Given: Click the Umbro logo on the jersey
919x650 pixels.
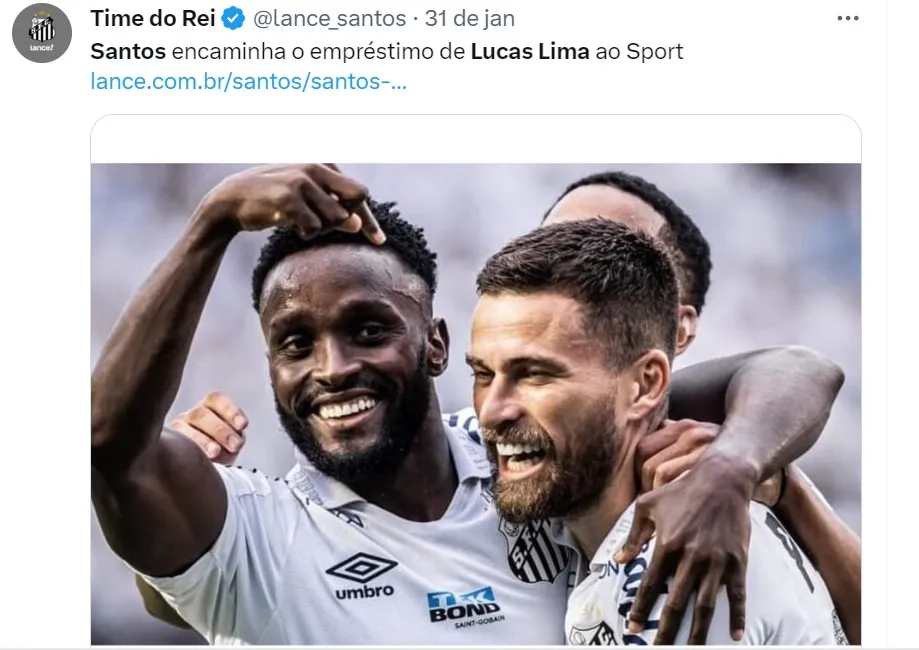Looking at the screenshot, I should 363,576.
